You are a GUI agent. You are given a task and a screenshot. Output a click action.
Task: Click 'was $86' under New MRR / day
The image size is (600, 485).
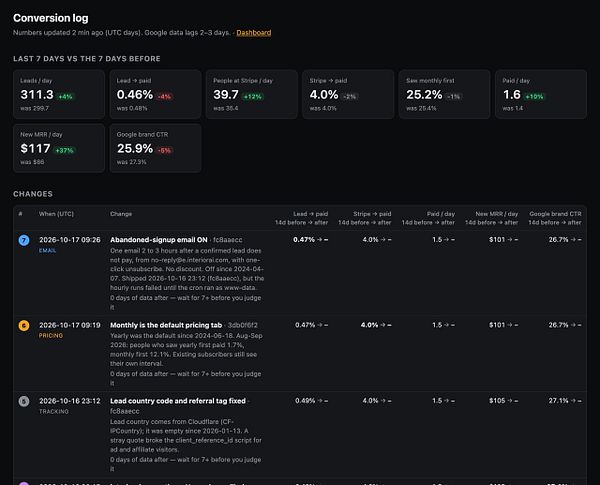pyautogui.click(x=32, y=162)
